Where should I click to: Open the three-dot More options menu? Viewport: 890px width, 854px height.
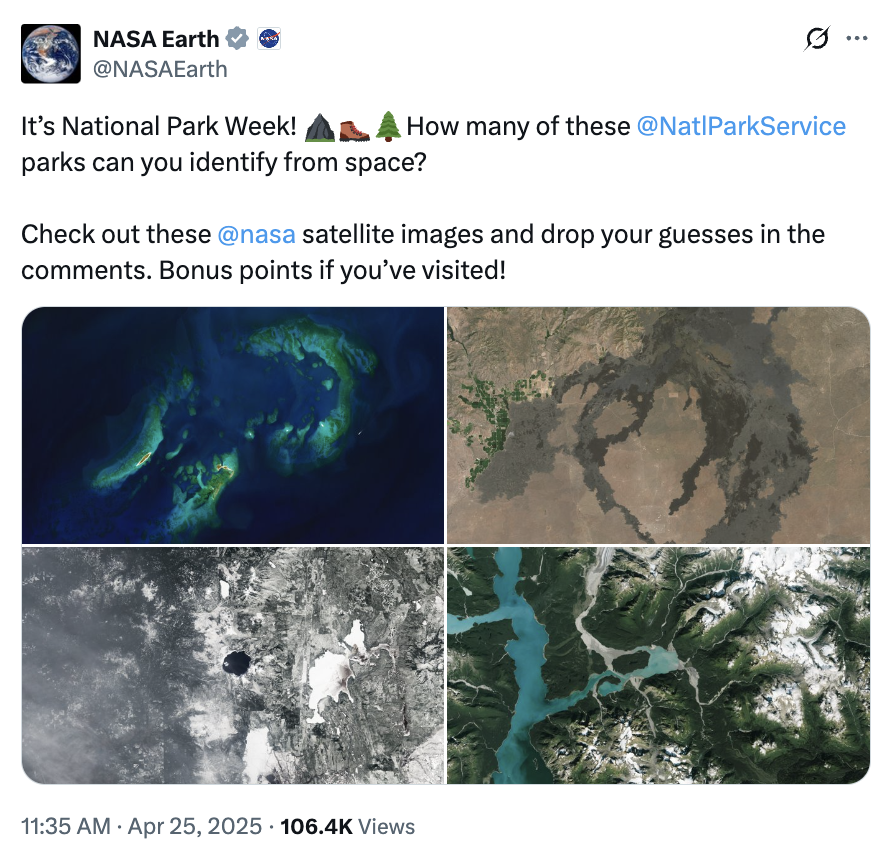point(857,39)
